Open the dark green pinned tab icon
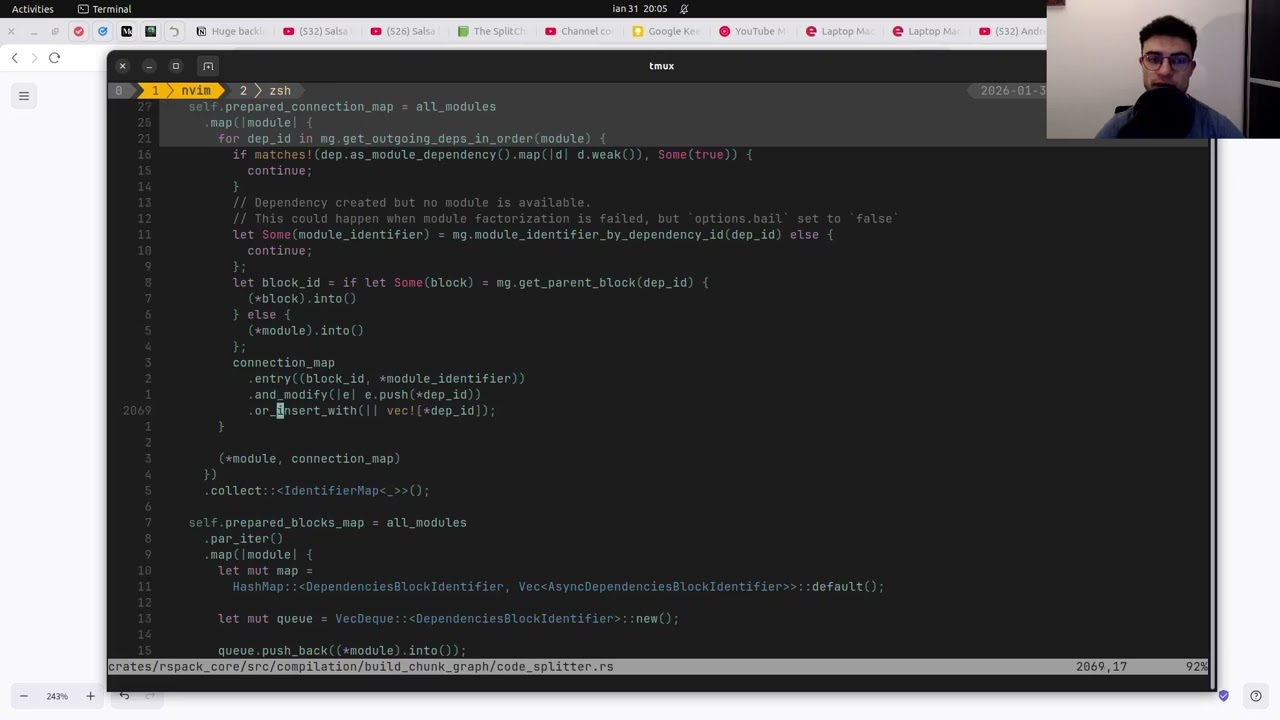This screenshot has height=720, width=1280. tap(151, 31)
